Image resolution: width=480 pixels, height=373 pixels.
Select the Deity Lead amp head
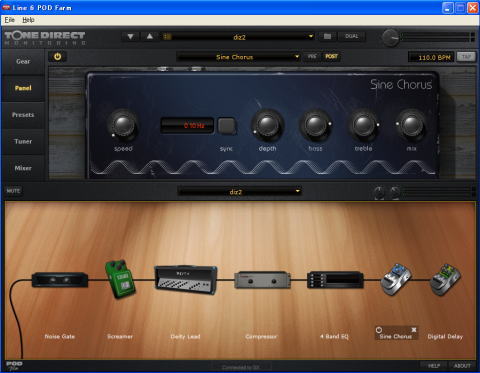[x=186, y=280]
